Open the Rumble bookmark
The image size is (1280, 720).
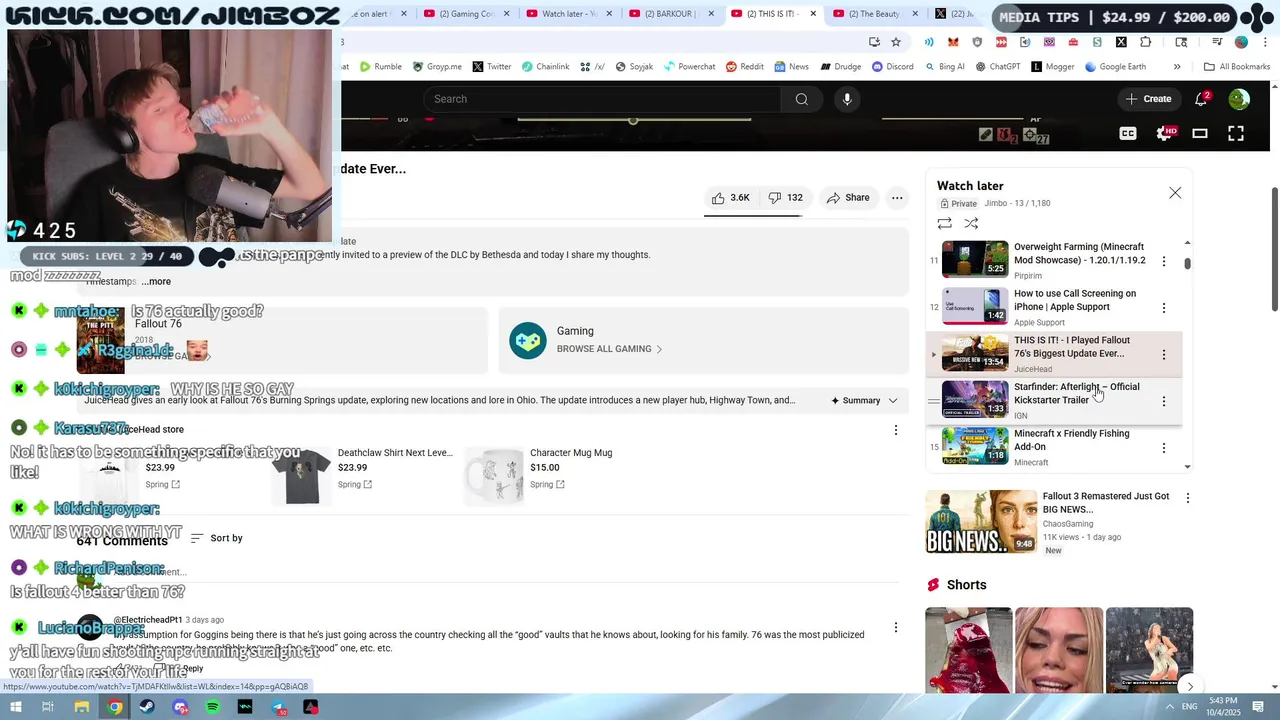tap(381, 67)
